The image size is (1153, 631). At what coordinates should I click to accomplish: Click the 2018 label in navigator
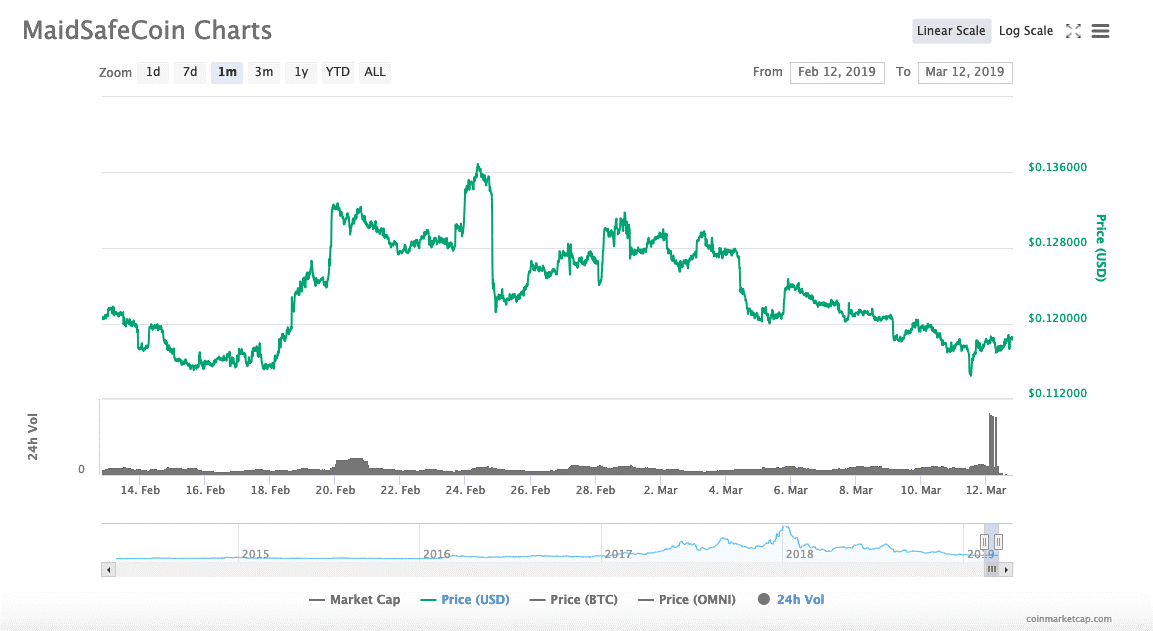(799, 554)
